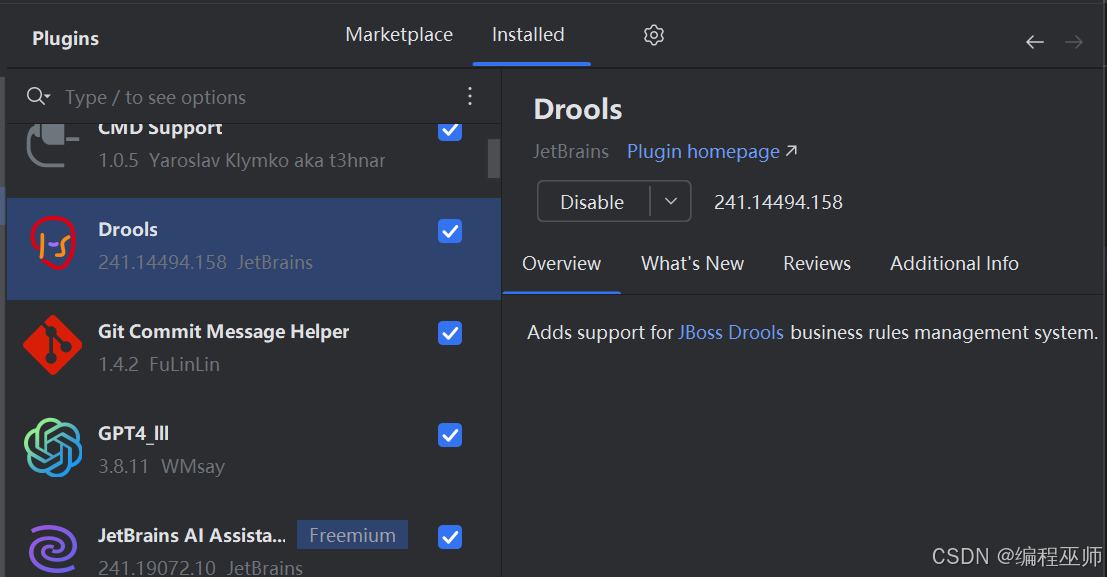Screen dimensions: 1107x577
Task: Select the Git Commit Message Helper icon
Action: coord(52,345)
